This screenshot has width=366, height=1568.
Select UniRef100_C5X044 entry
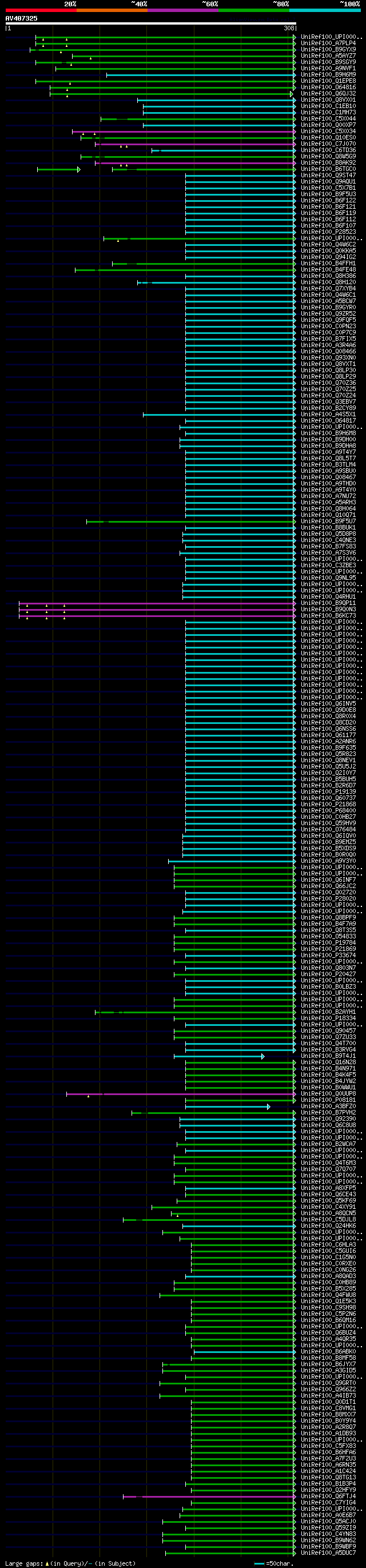pyautogui.click(x=328, y=119)
